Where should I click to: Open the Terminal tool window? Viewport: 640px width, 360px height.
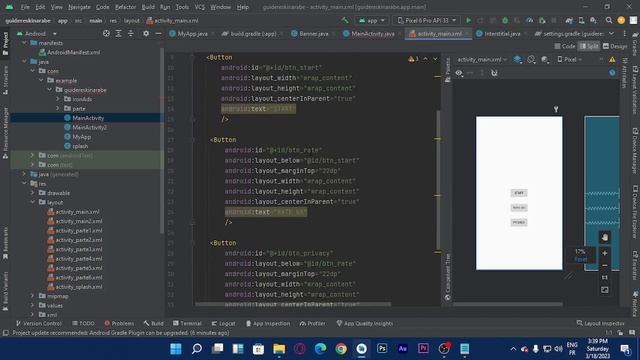pyautogui.click(x=187, y=323)
